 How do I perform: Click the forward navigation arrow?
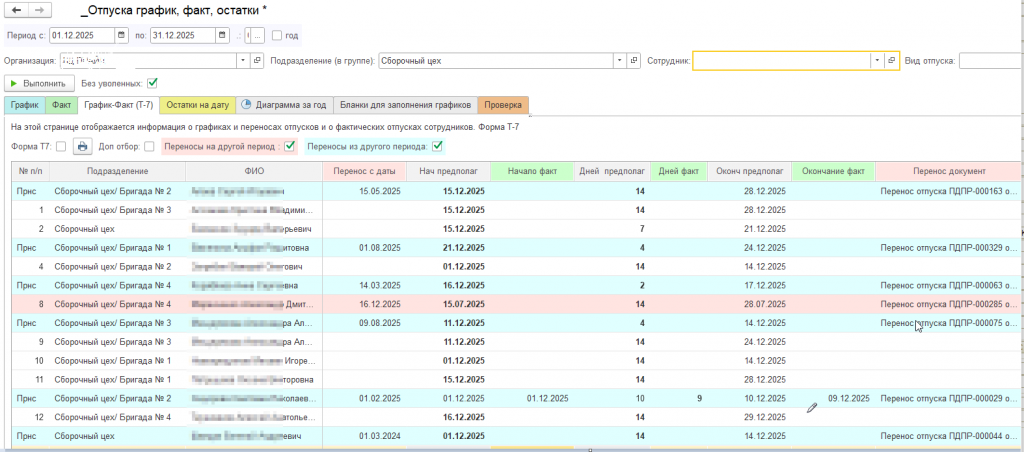(39, 10)
